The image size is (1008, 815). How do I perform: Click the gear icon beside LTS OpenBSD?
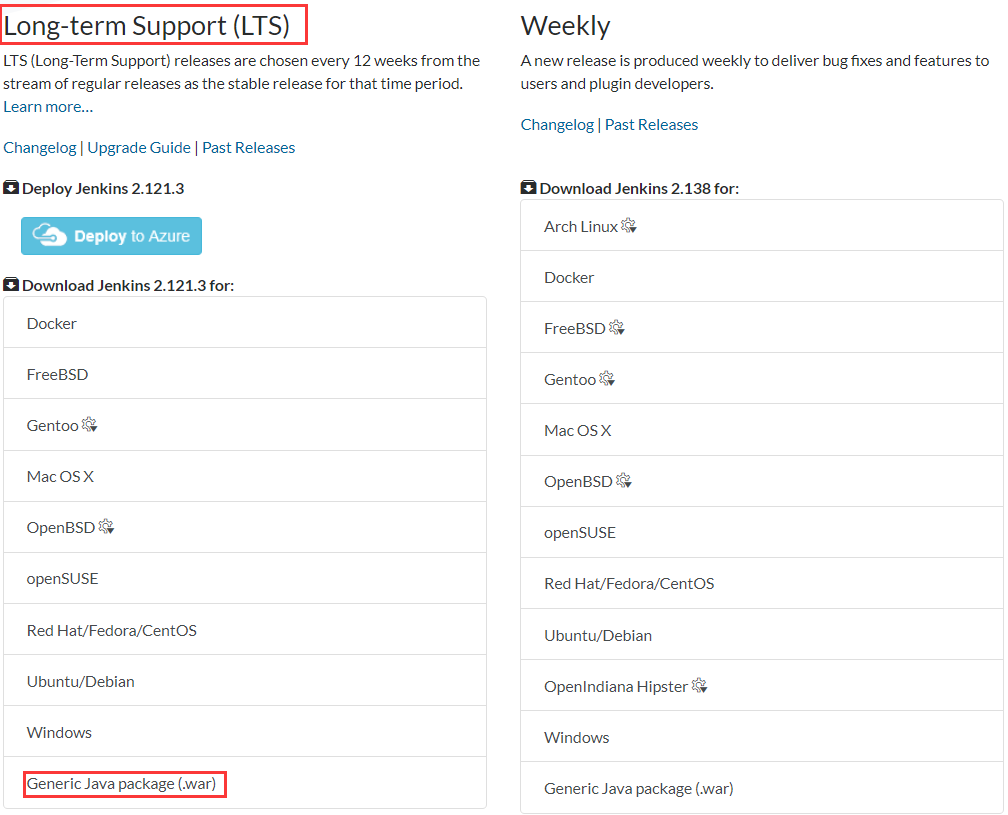[x=106, y=526]
